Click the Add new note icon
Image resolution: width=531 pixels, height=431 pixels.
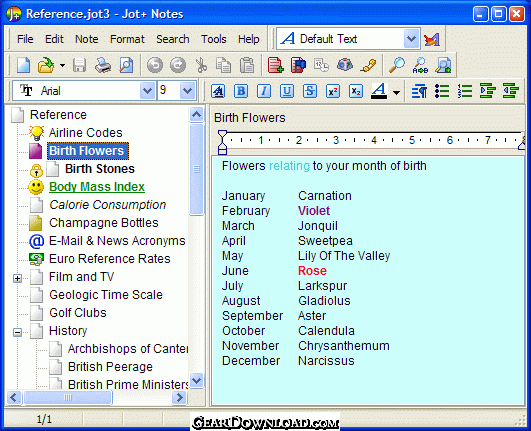pos(275,65)
